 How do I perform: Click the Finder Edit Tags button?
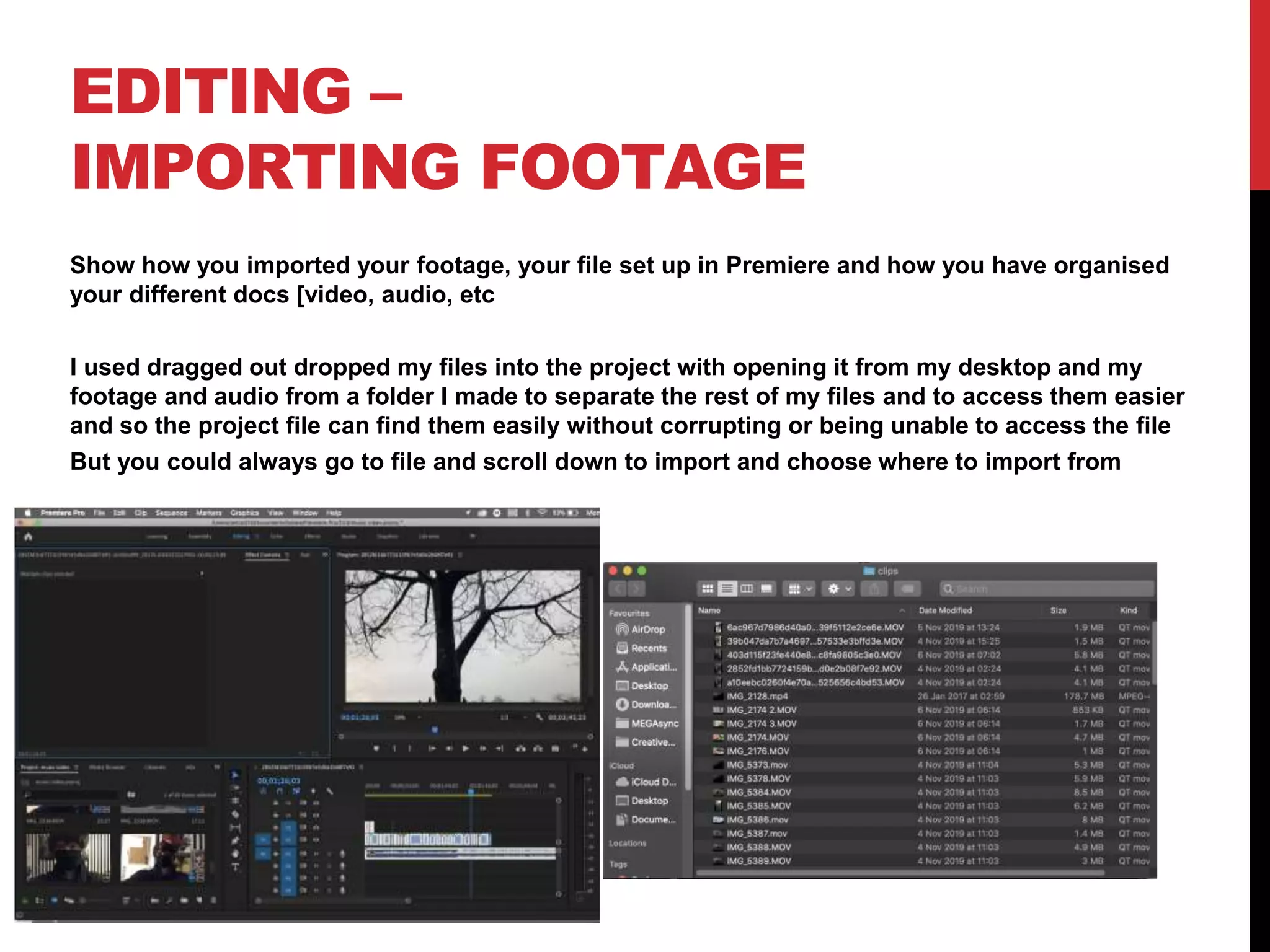(908, 588)
